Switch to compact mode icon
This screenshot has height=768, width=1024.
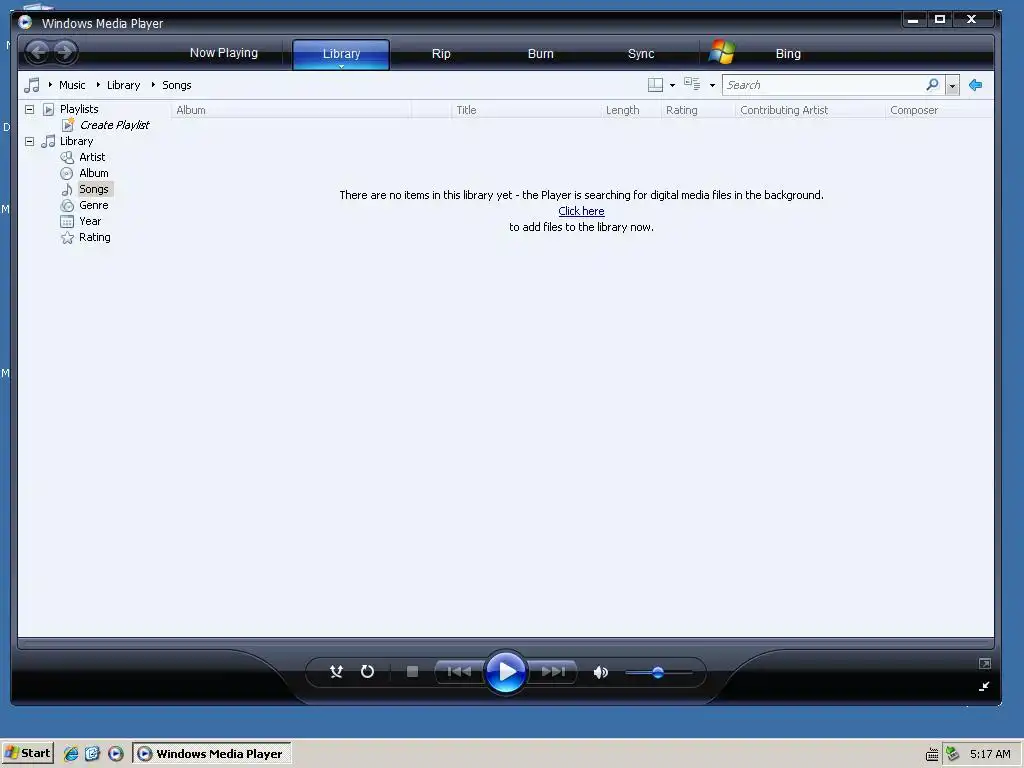pyautogui.click(x=984, y=686)
